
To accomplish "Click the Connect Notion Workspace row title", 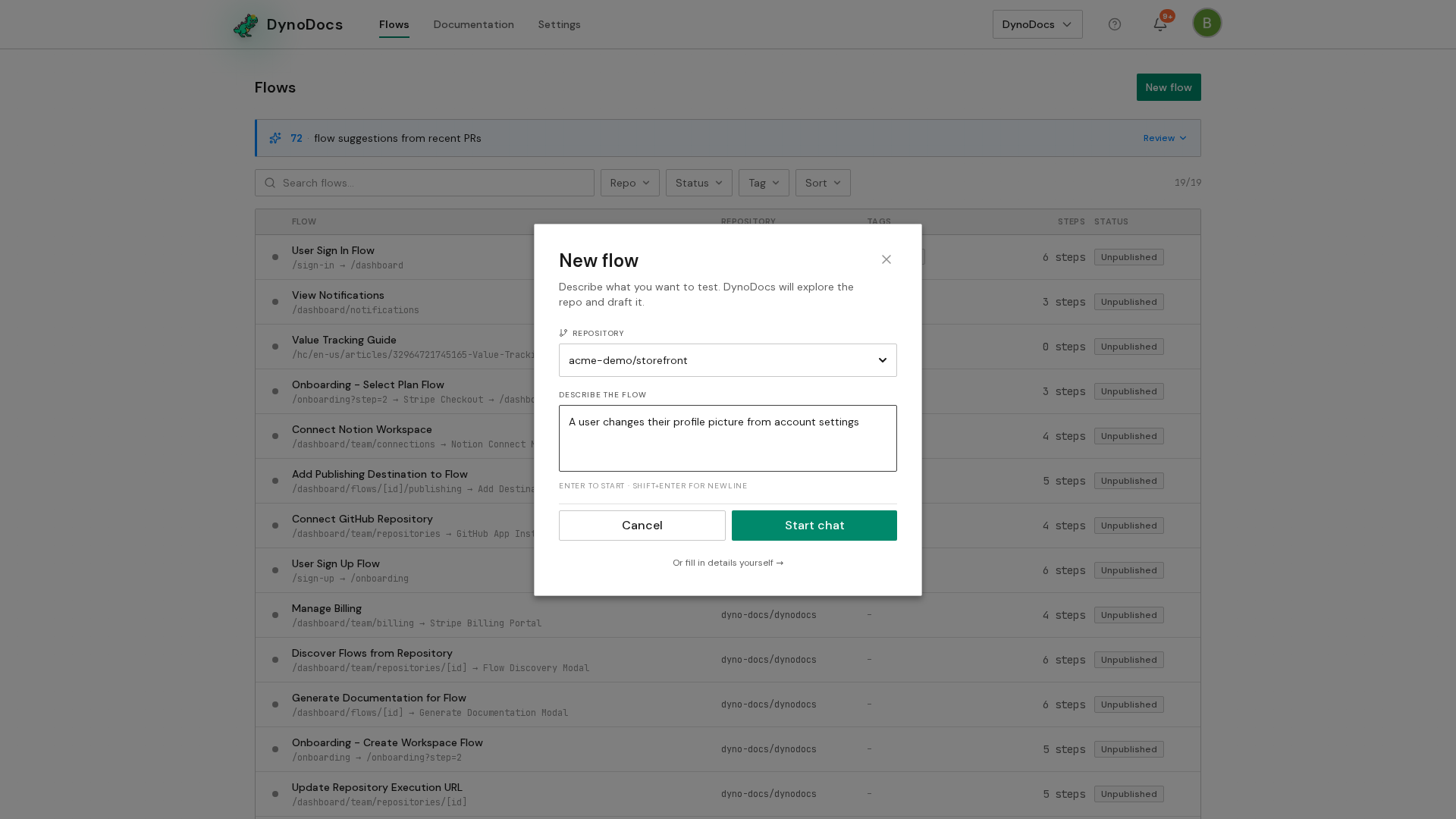I will [362, 429].
